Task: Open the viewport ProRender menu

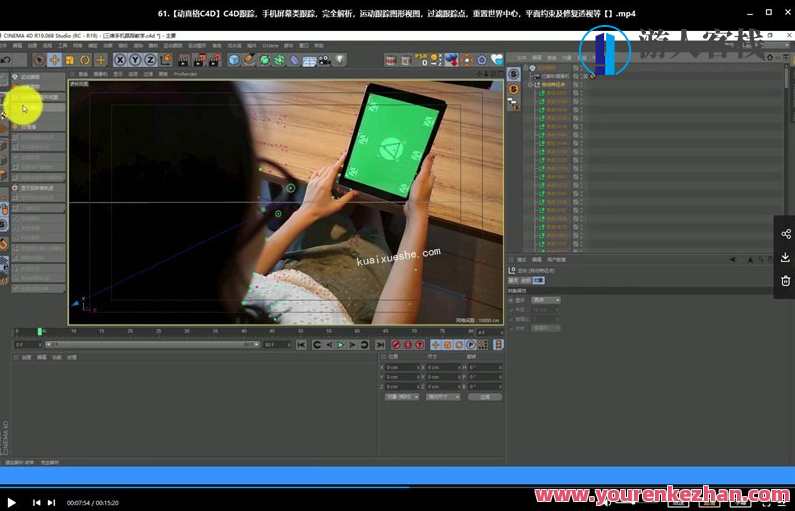Action: click(x=185, y=74)
